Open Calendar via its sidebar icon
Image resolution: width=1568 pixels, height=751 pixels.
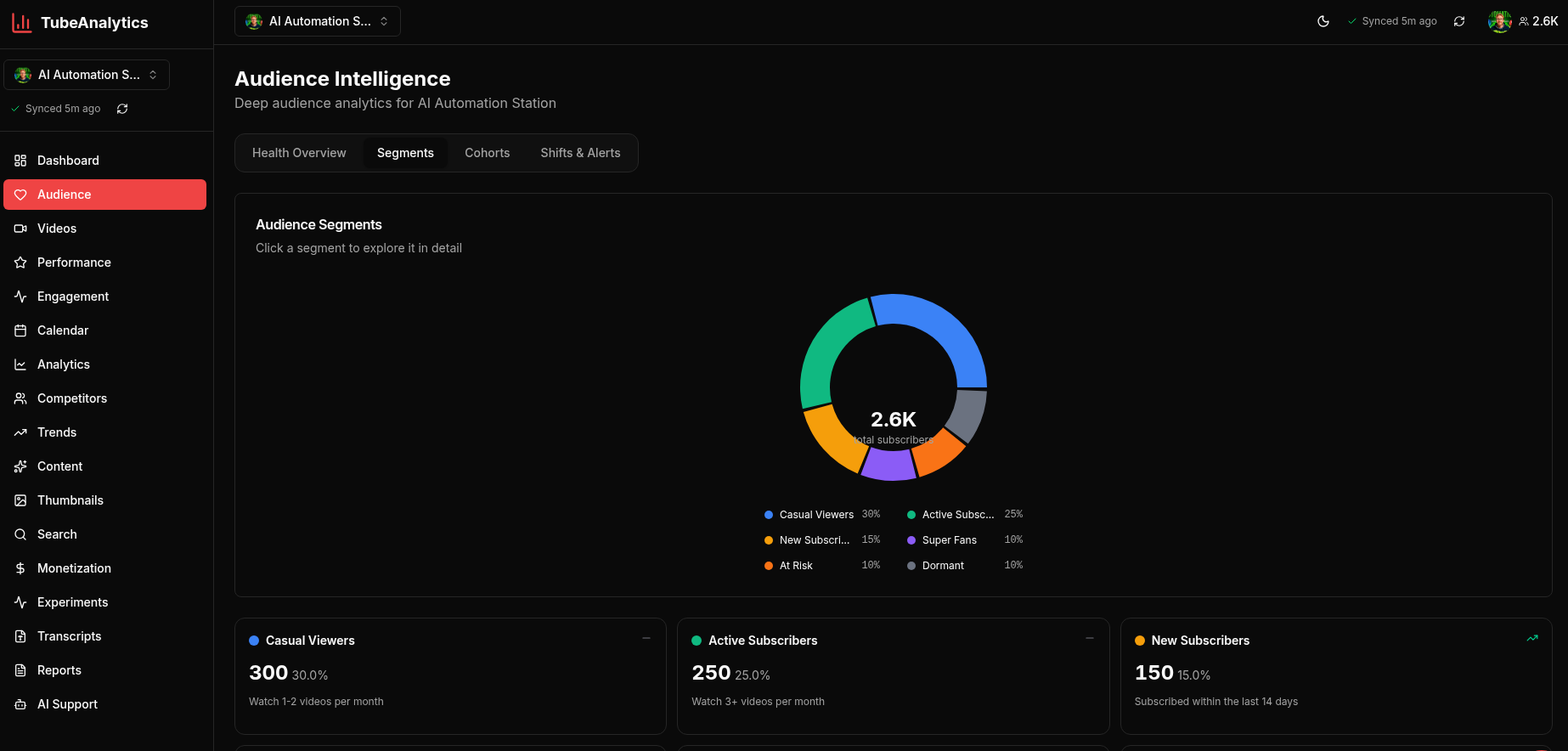click(20, 330)
